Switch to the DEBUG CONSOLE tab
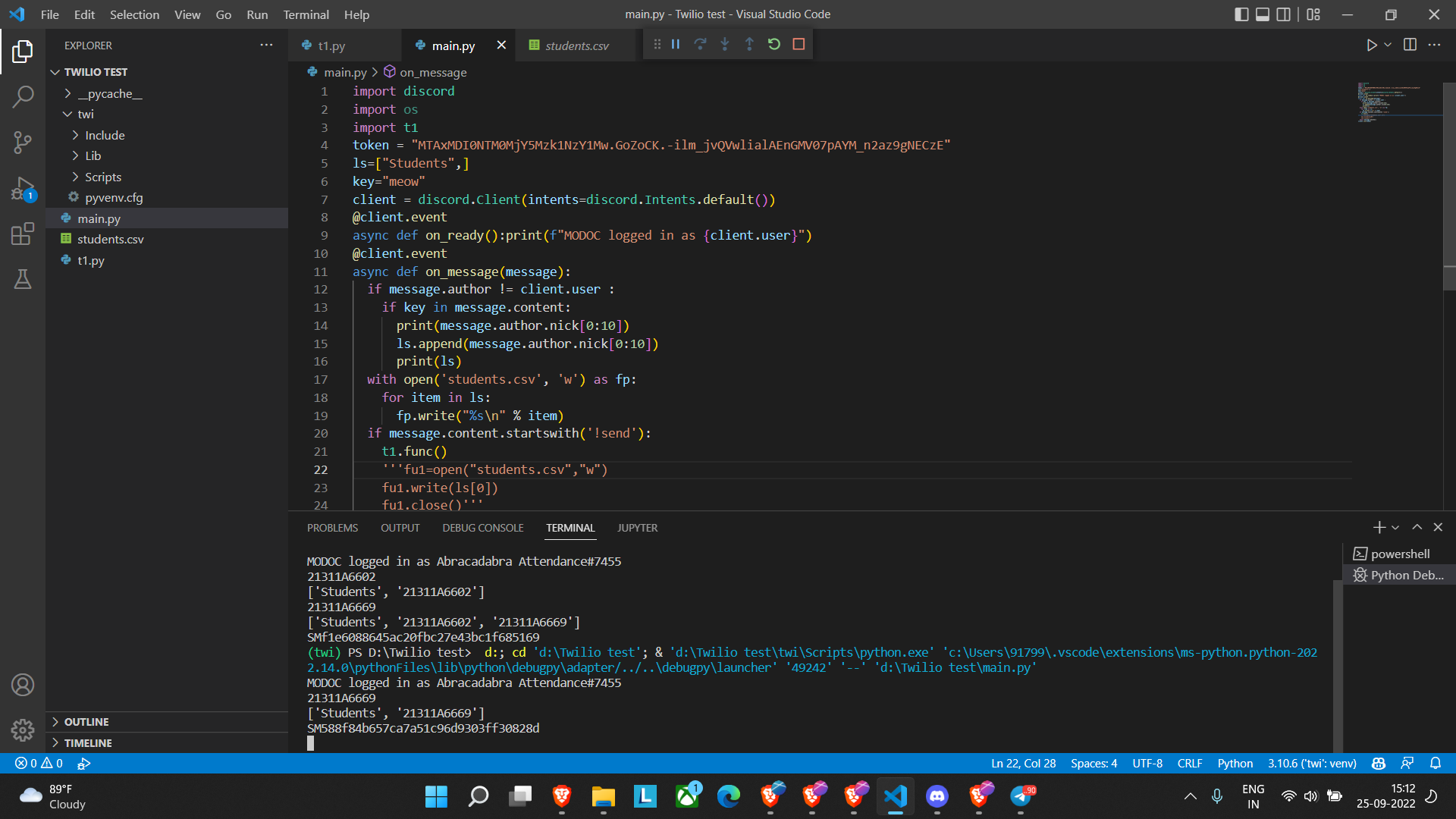Screen dimensions: 1456x819 [482, 528]
